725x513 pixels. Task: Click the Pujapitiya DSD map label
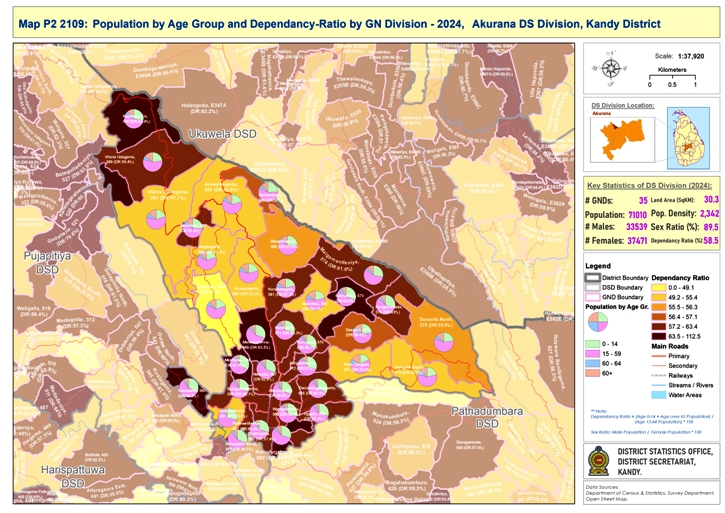click(x=48, y=263)
